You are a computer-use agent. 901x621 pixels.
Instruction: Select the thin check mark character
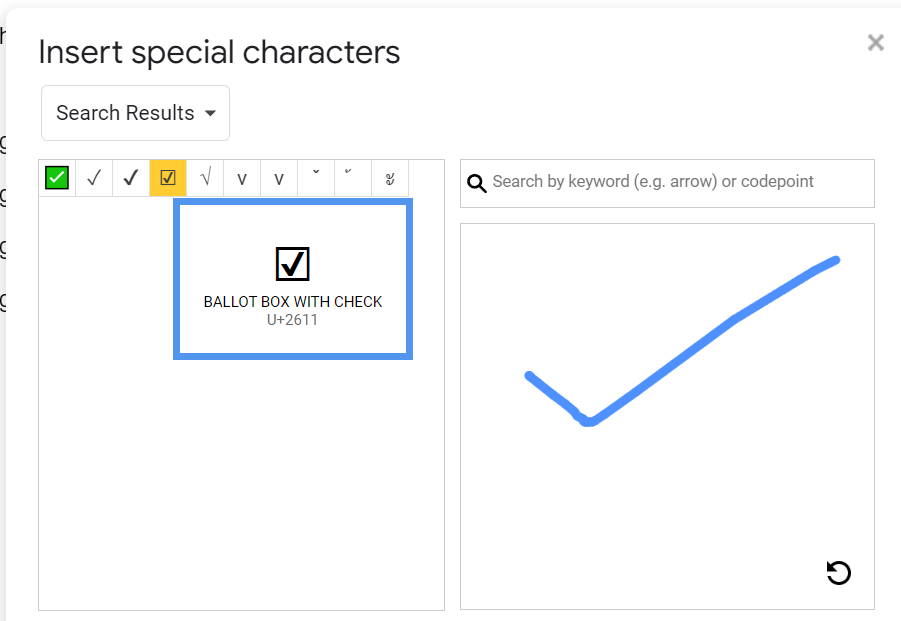pos(94,178)
